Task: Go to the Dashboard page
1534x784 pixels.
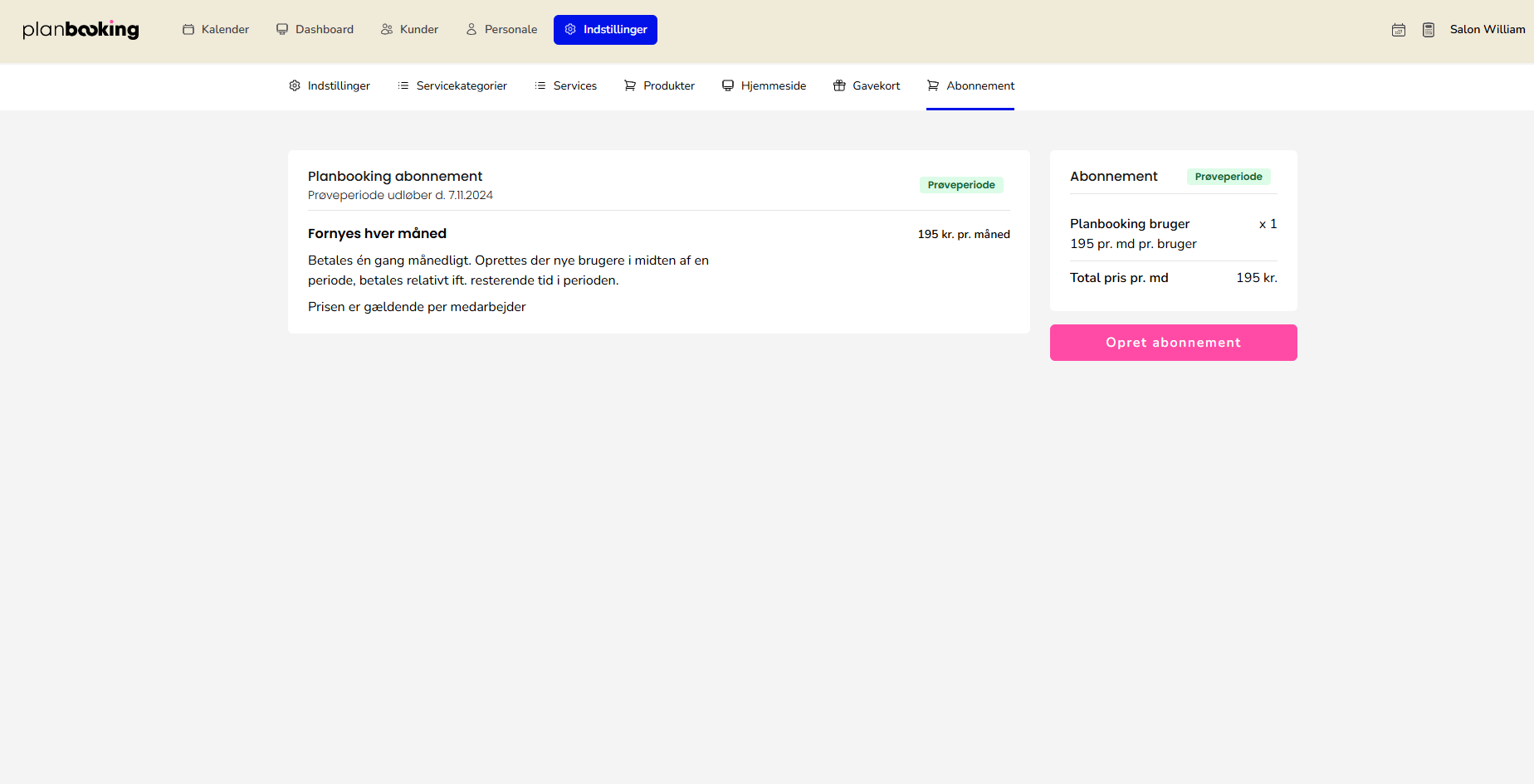Action: tap(315, 30)
